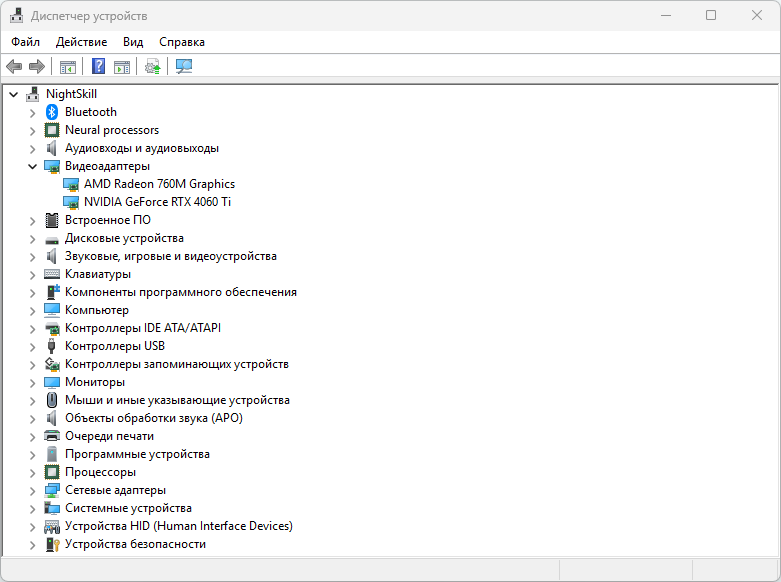Click the update driver toolbar icon

coord(152,67)
